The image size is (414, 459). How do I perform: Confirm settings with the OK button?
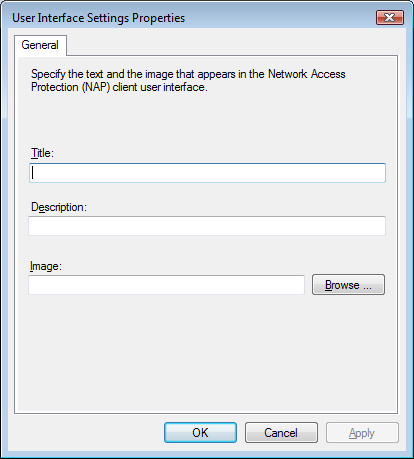pyautogui.click(x=200, y=433)
